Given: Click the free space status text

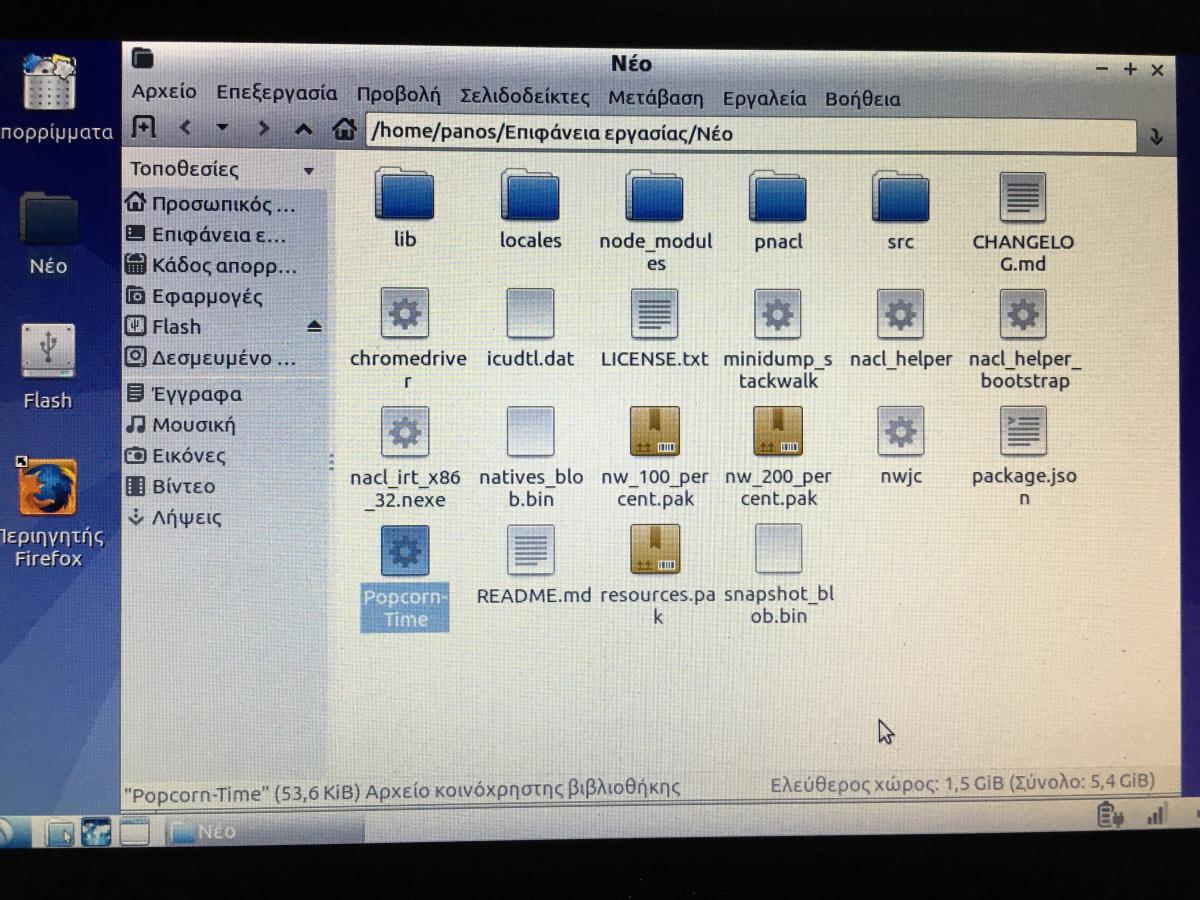Looking at the screenshot, I should [962, 782].
